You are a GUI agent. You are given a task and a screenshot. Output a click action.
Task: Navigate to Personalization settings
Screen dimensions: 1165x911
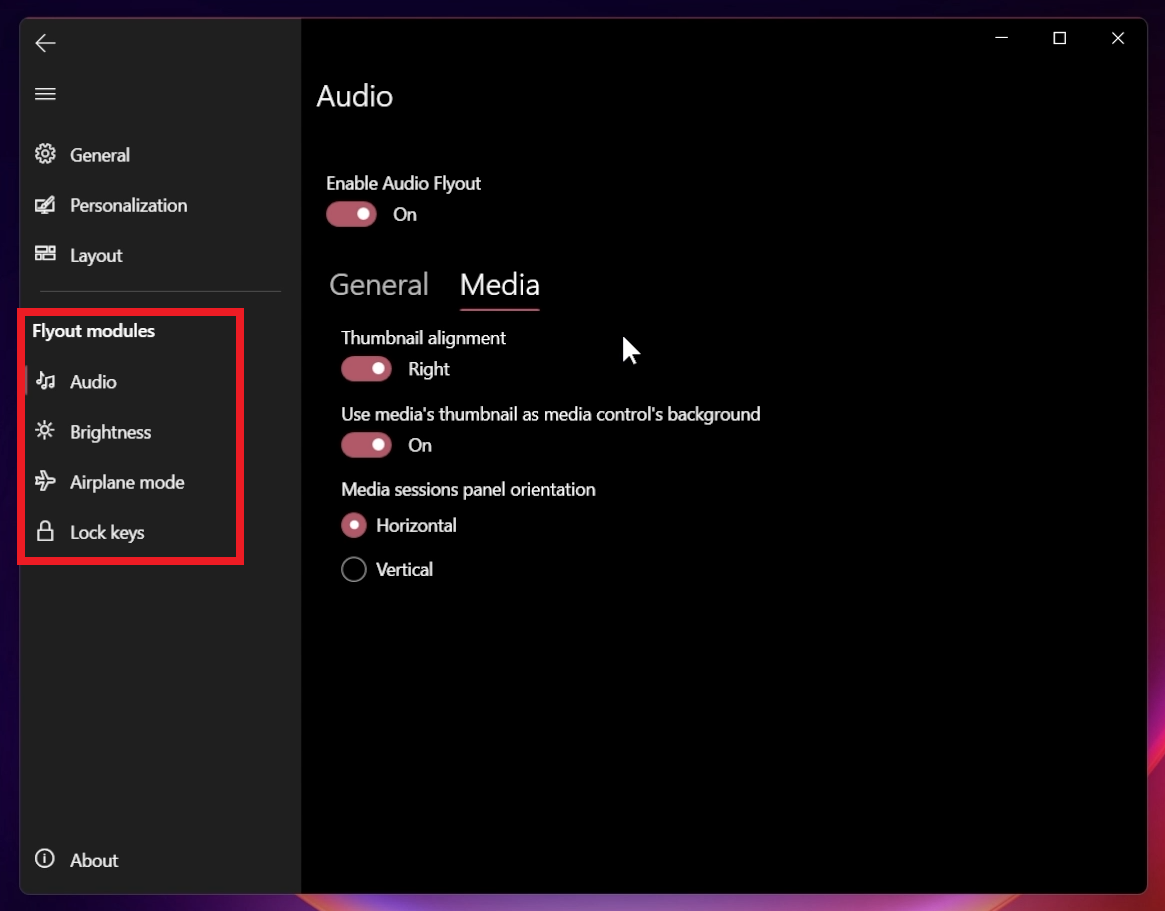(128, 205)
